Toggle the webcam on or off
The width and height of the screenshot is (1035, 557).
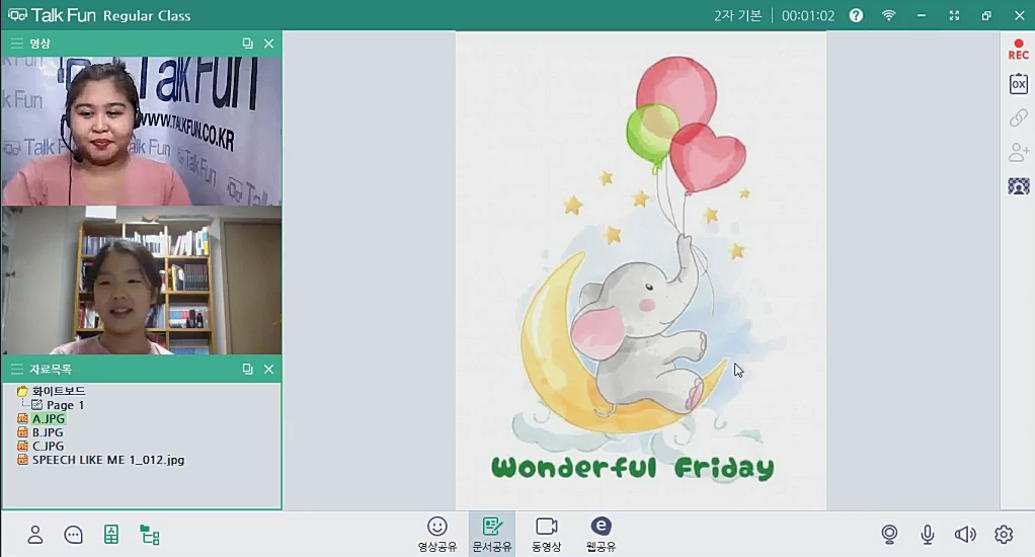coord(889,534)
